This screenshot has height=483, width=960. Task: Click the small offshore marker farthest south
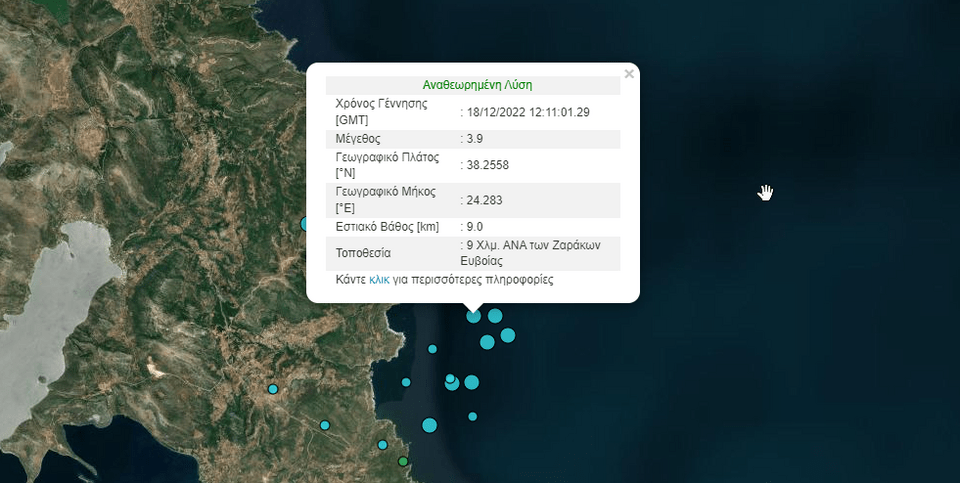point(473,416)
